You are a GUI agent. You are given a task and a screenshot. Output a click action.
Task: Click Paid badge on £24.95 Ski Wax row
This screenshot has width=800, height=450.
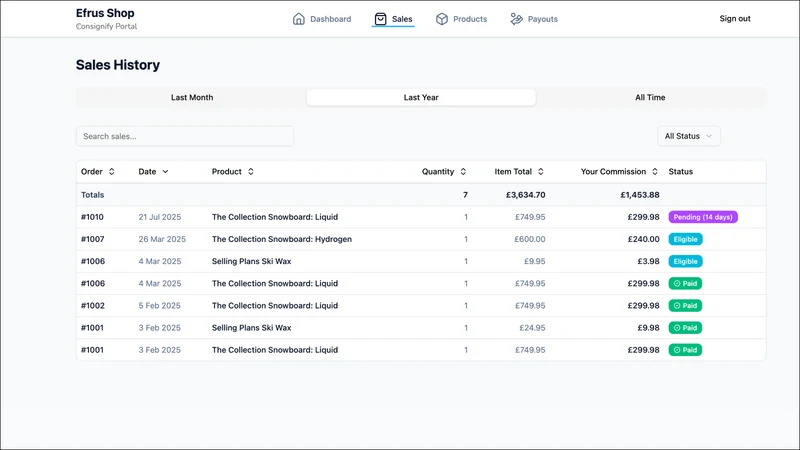coord(685,328)
